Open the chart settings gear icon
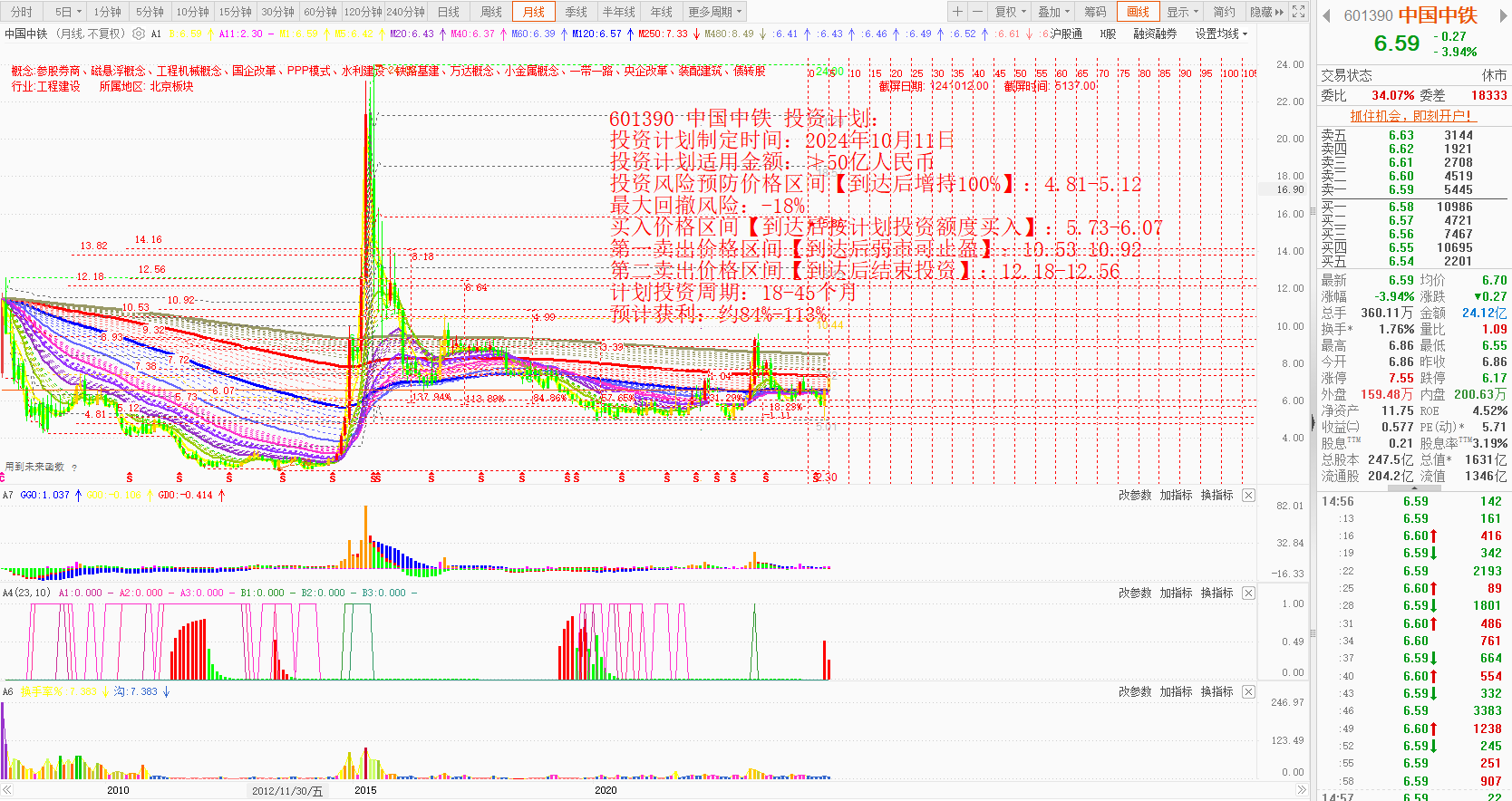Screen dimensions: 1512x801 coord(139,34)
